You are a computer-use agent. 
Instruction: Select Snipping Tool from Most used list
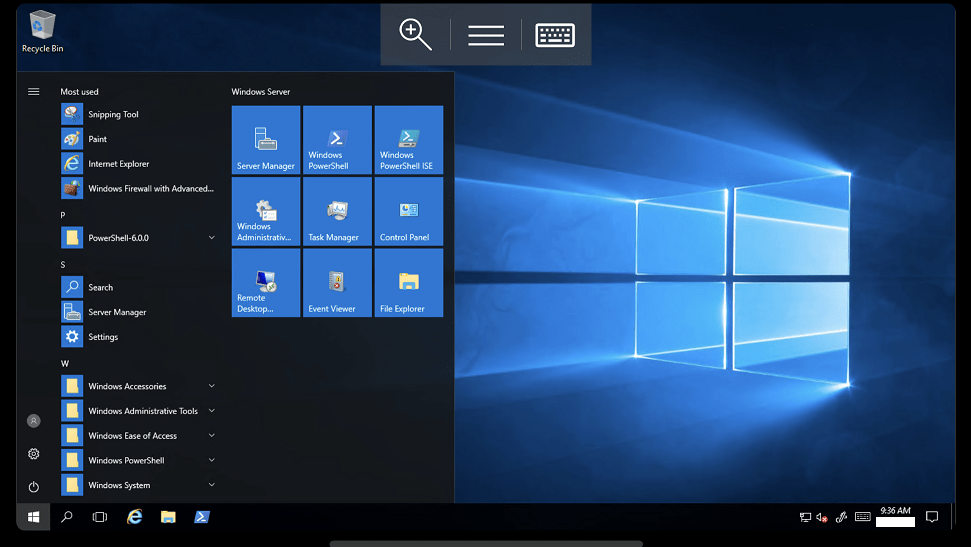pos(112,114)
